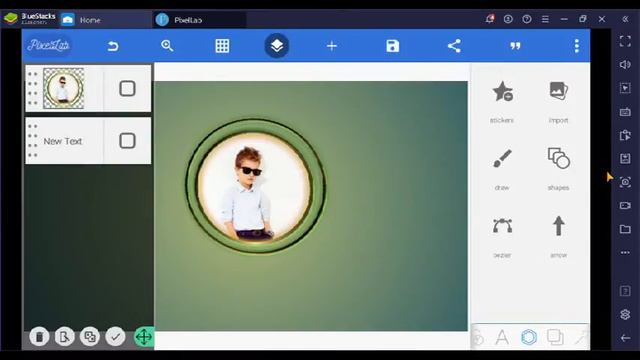The height and width of the screenshot is (360, 640).
Task: Collapse BlueStacks sidebar double-chevron
Action: pyautogui.click(x=625, y=19)
